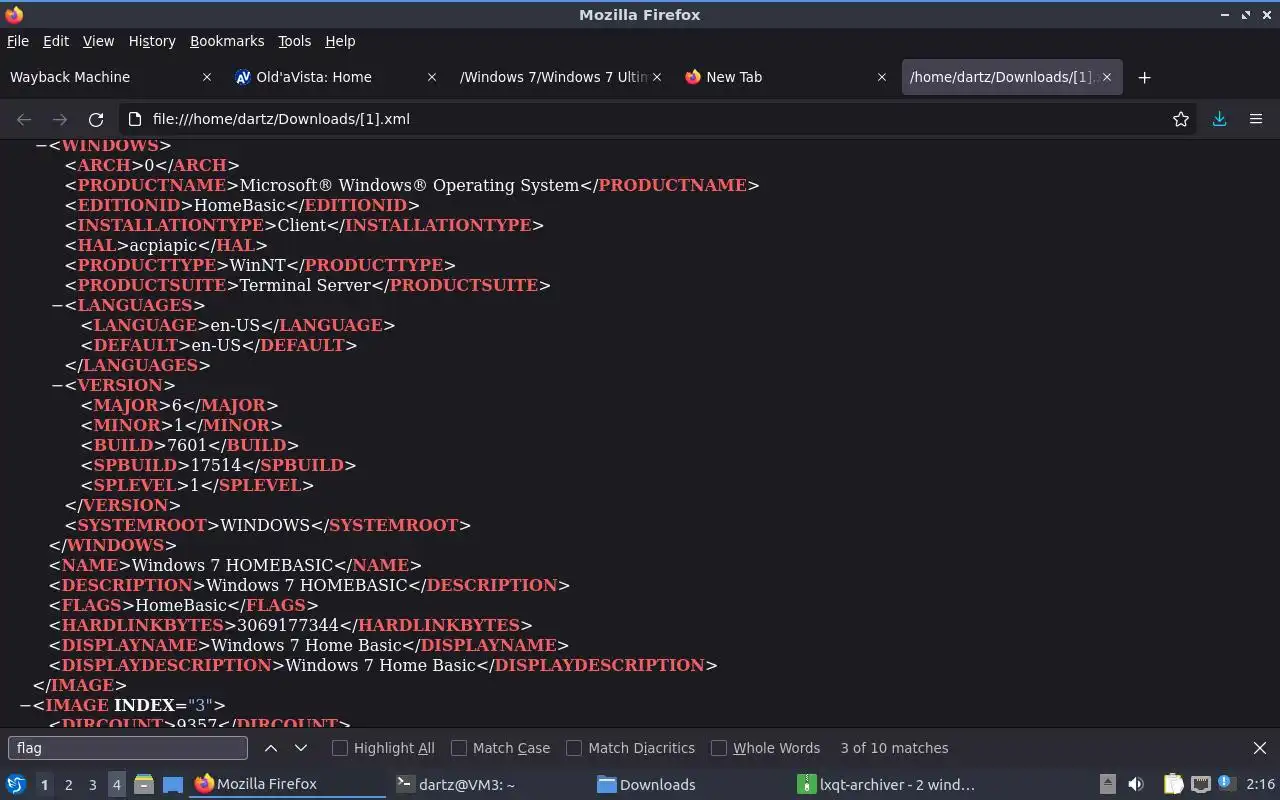Enable the Highlight All checkbox

click(340, 748)
